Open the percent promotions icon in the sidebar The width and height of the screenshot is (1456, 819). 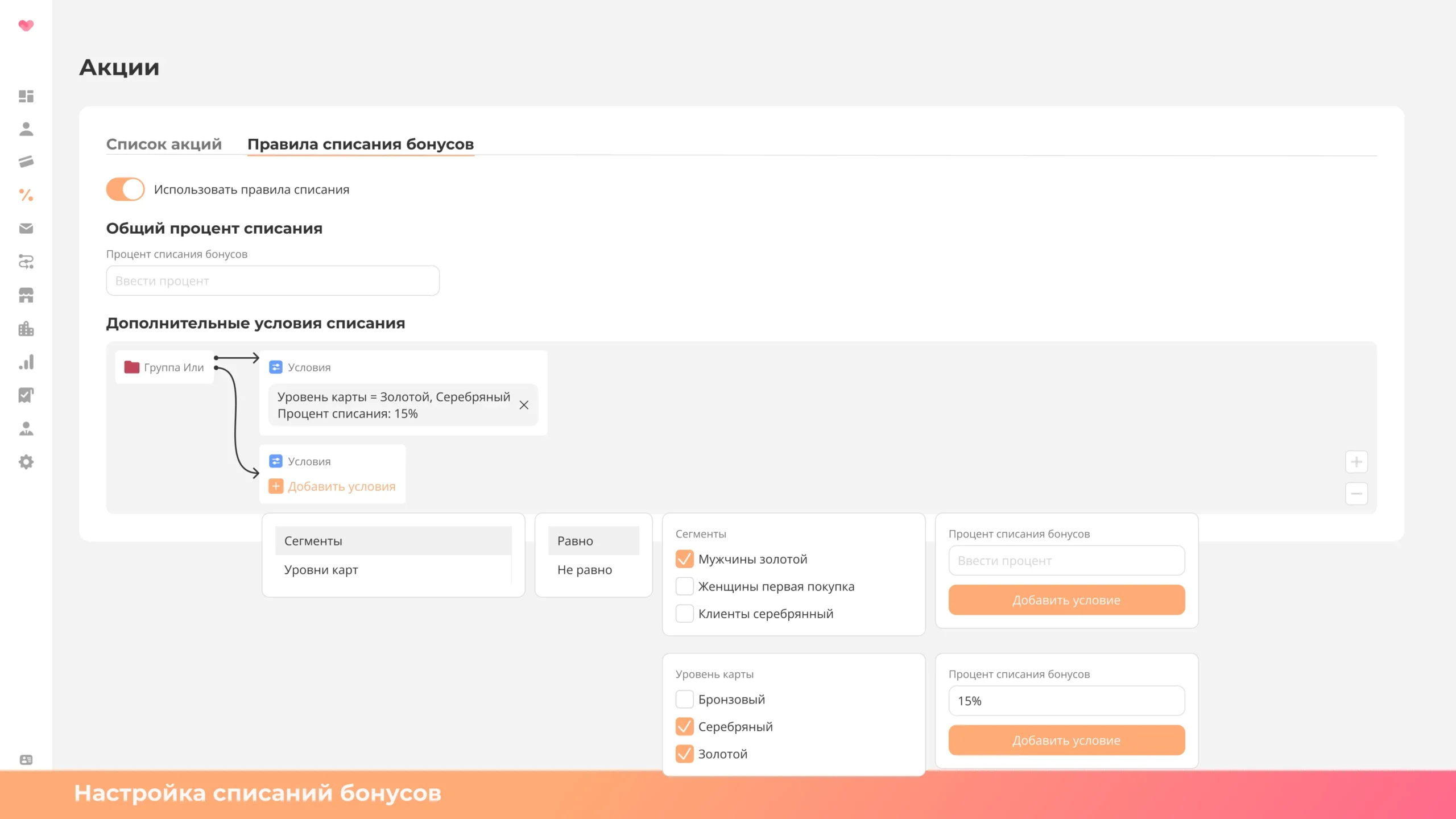[26, 195]
